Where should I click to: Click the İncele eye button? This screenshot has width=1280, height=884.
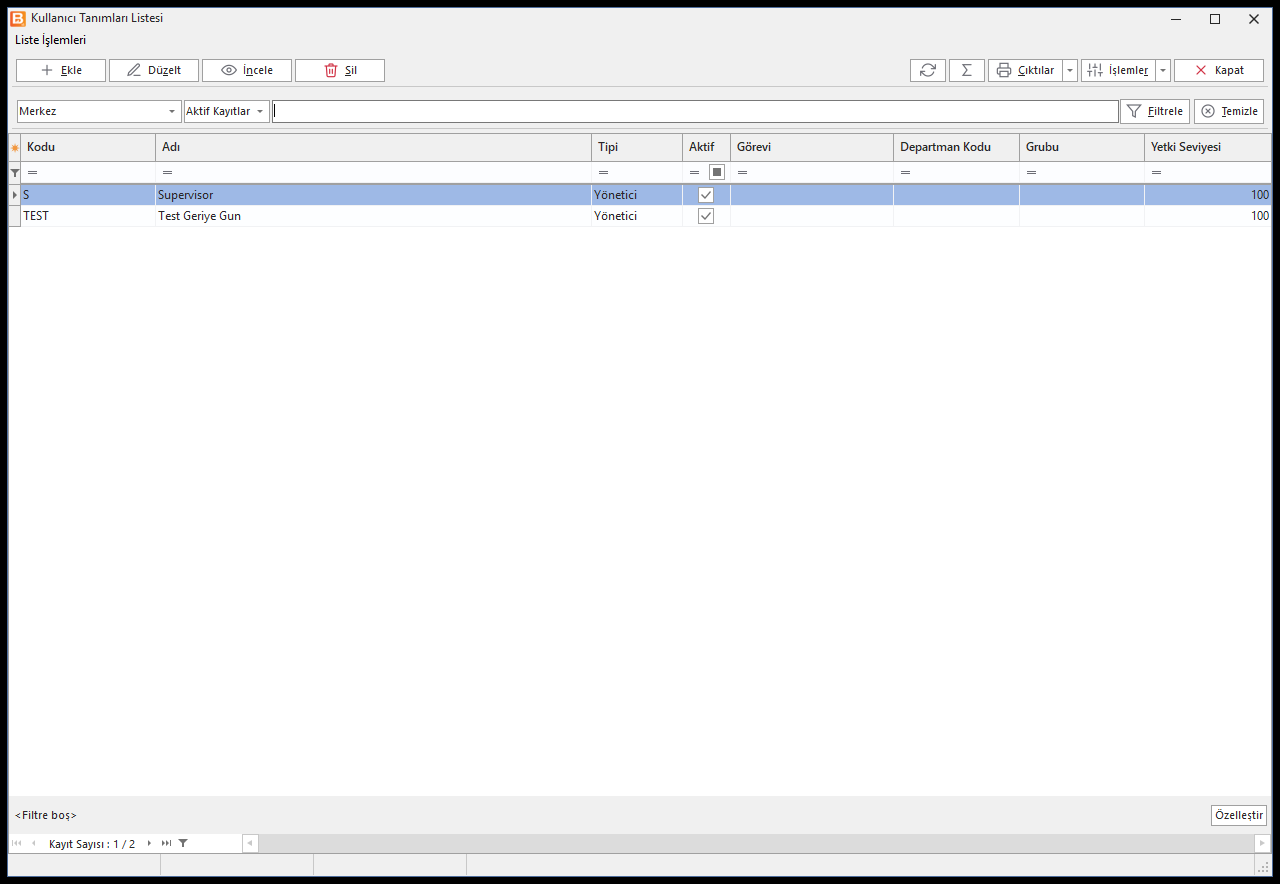point(247,70)
